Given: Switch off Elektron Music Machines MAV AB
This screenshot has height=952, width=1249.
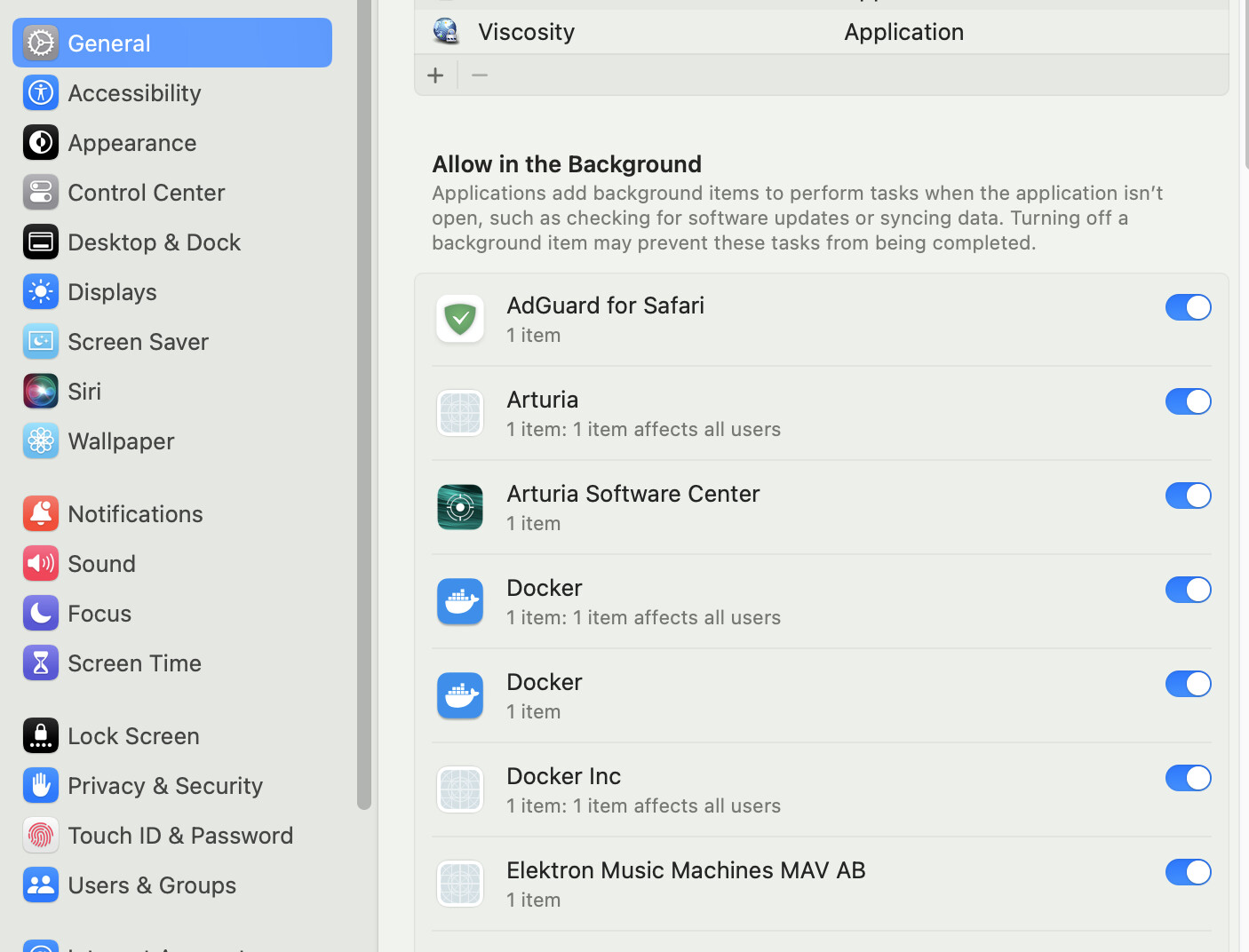Looking at the screenshot, I should pyautogui.click(x=1188, y=872).
